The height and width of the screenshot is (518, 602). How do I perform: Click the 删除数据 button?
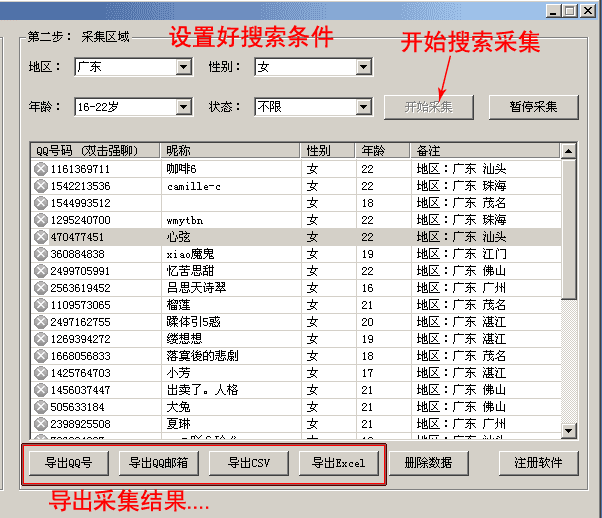click(428, 463)
